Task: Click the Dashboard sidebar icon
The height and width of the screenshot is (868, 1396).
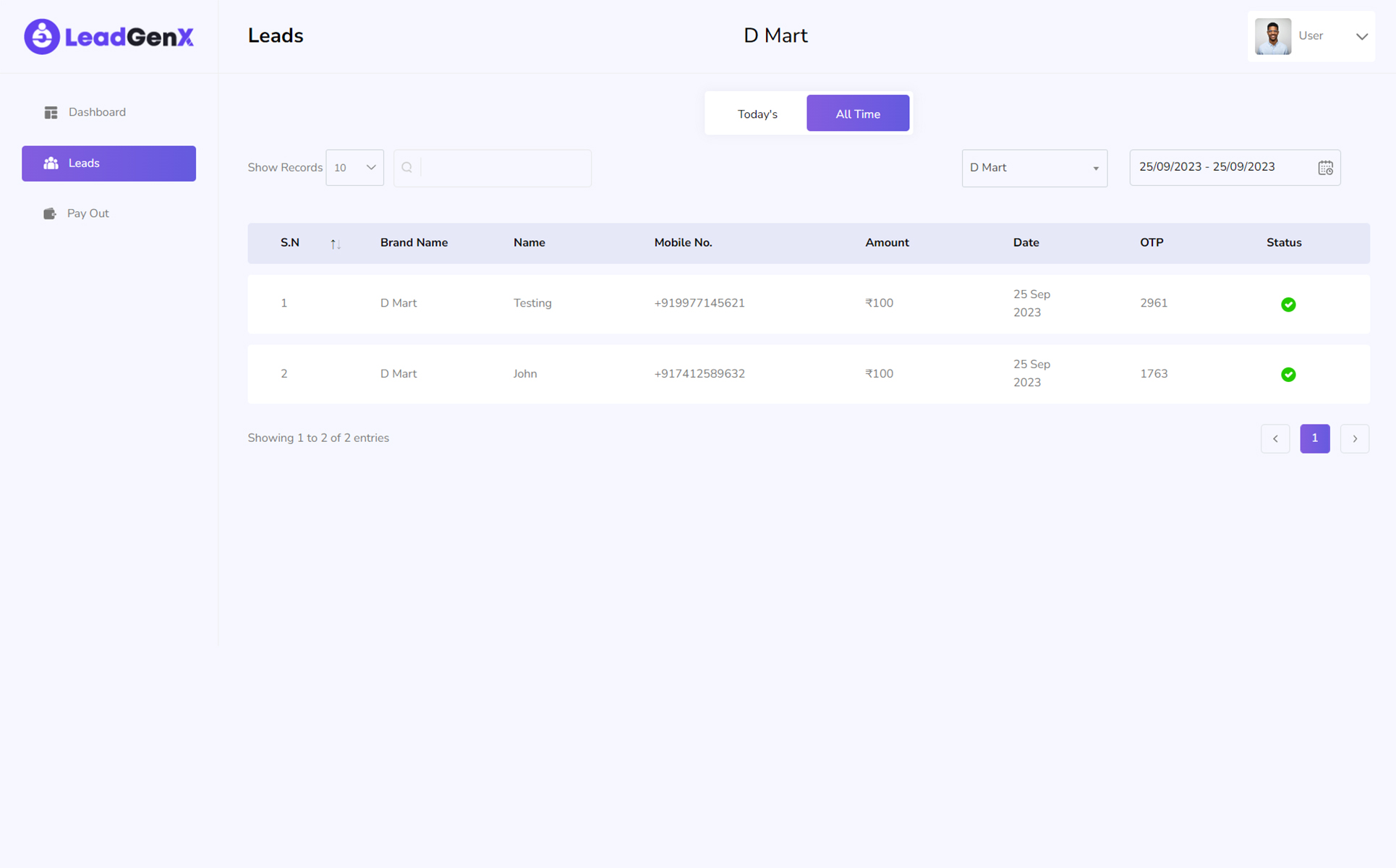Action: point(51,113)
